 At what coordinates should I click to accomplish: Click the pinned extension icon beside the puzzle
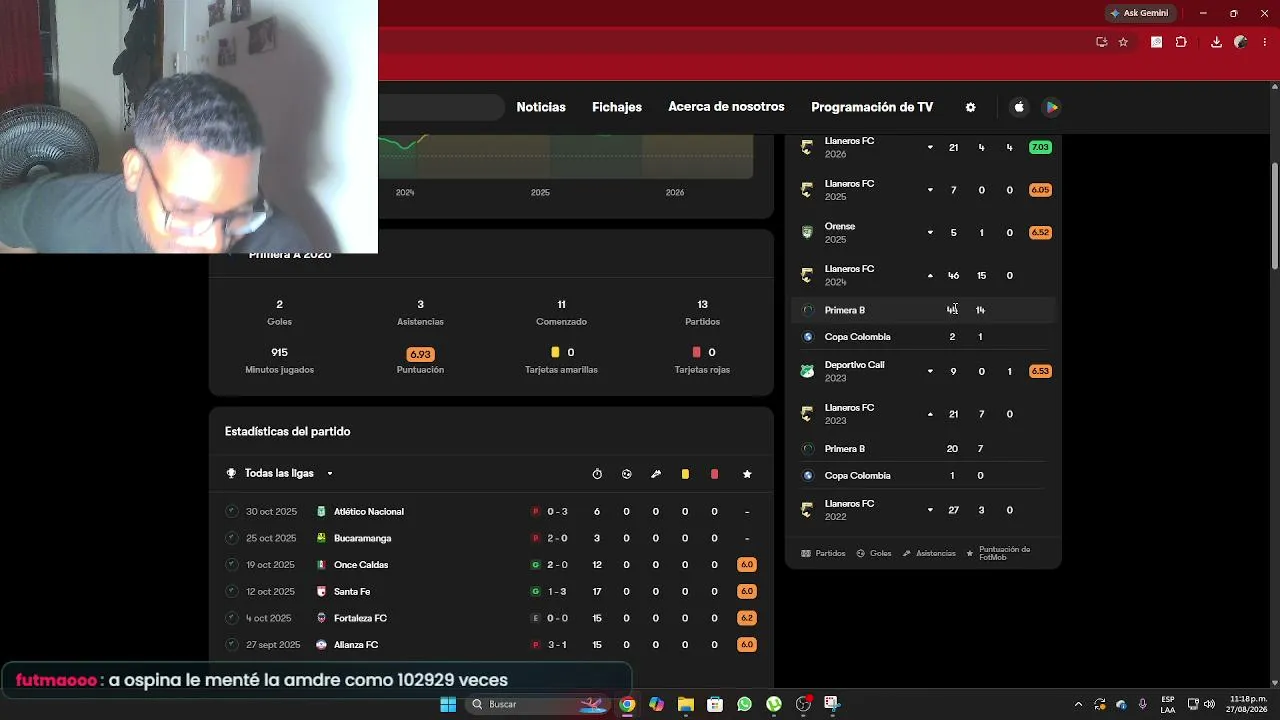click(x=1156, y=42)
